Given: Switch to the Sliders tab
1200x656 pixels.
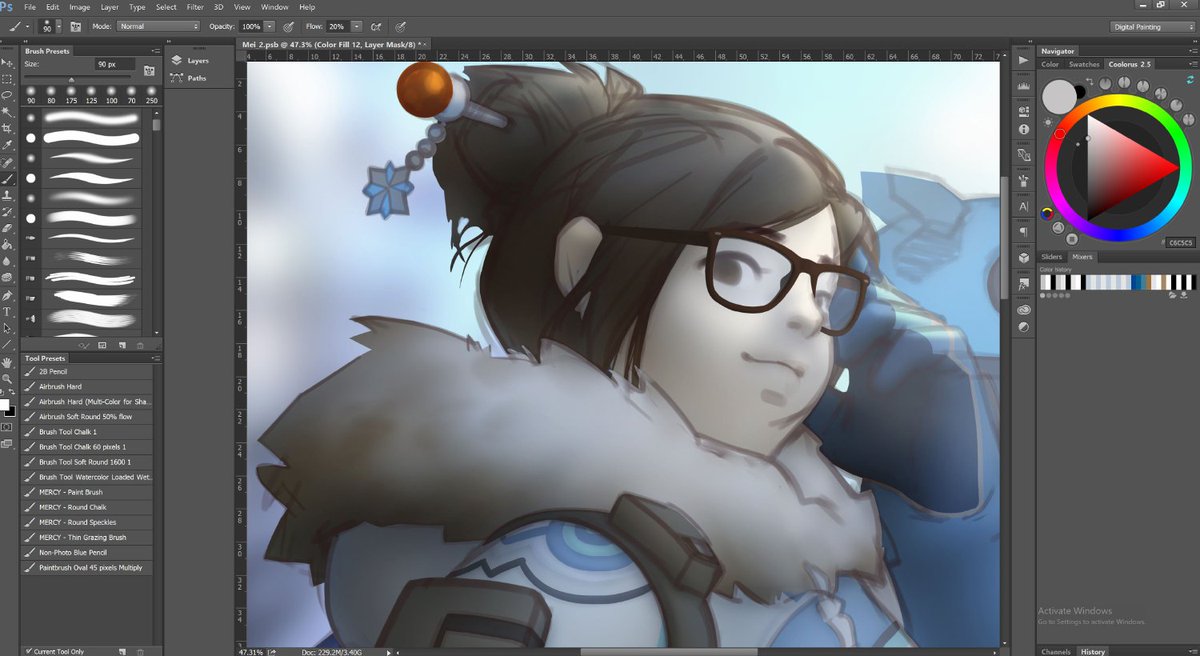Looking at the screenshot, I should pyautogui.click(x=1052, y=257).
